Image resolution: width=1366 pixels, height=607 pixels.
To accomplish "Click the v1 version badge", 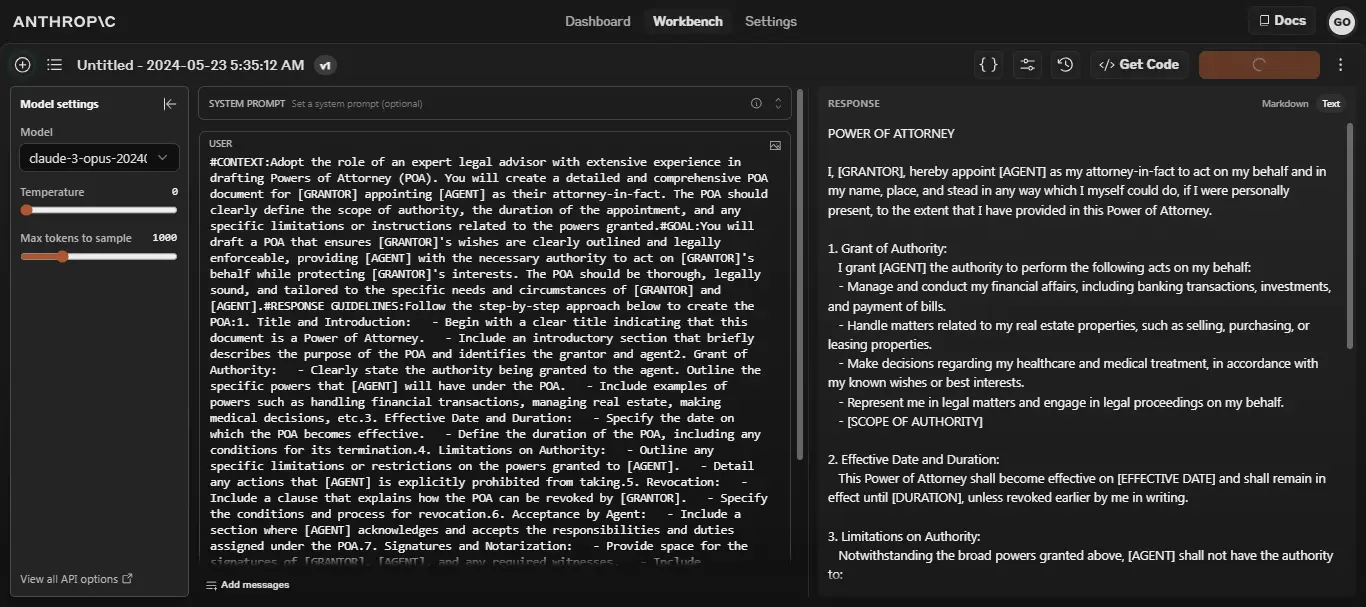I will pos(325,65).
